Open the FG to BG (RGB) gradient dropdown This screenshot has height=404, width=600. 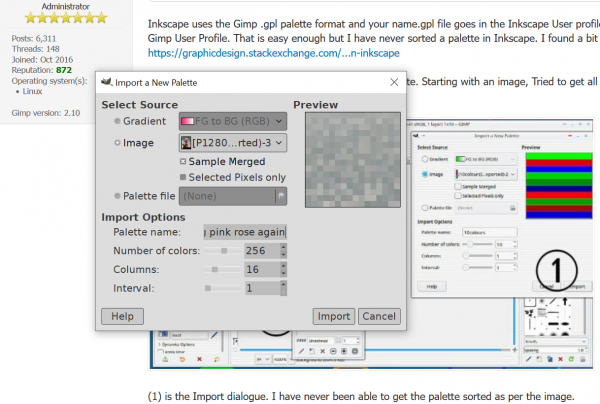pos(233,121)
